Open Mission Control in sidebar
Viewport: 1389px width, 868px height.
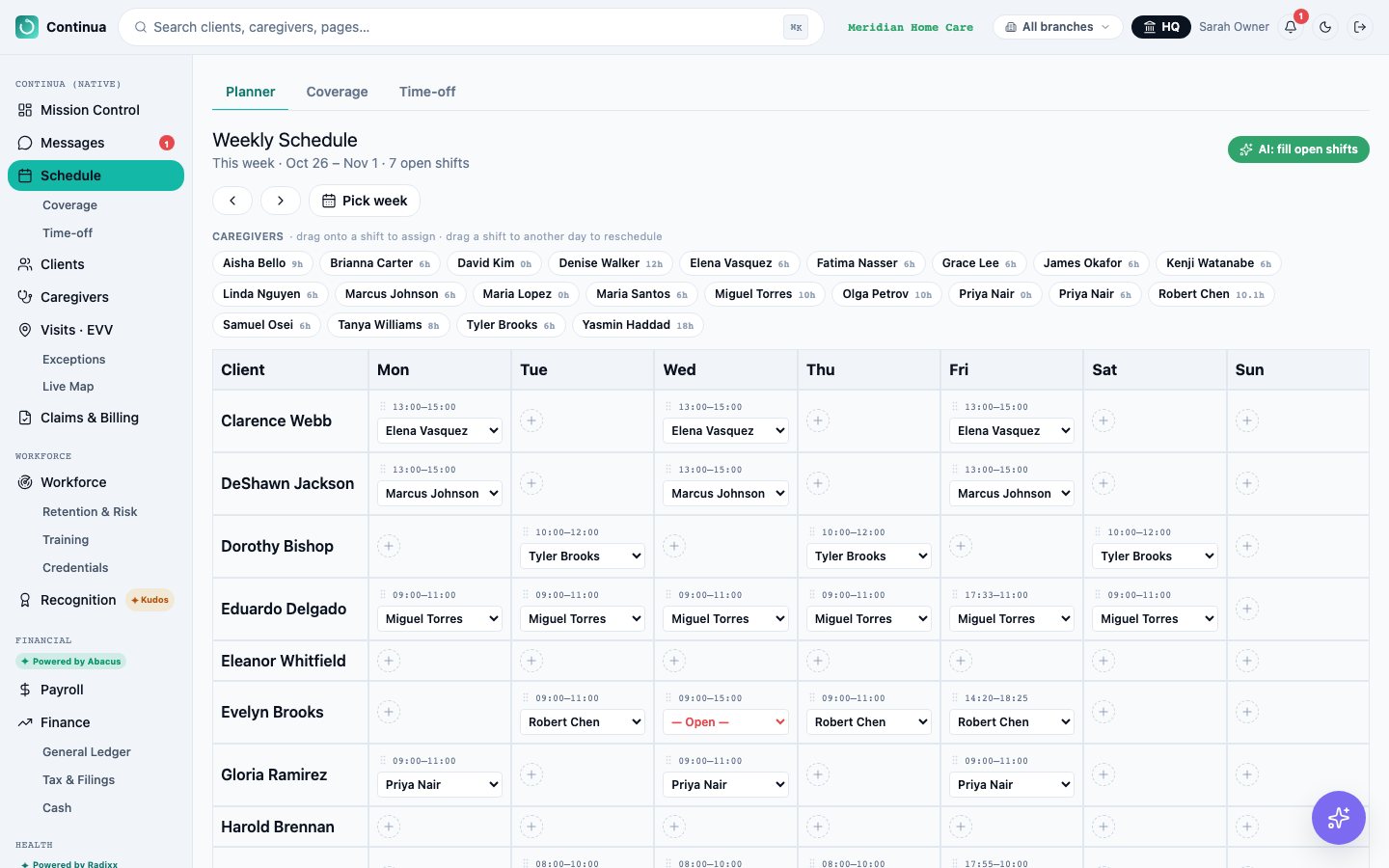click(95, 110)
